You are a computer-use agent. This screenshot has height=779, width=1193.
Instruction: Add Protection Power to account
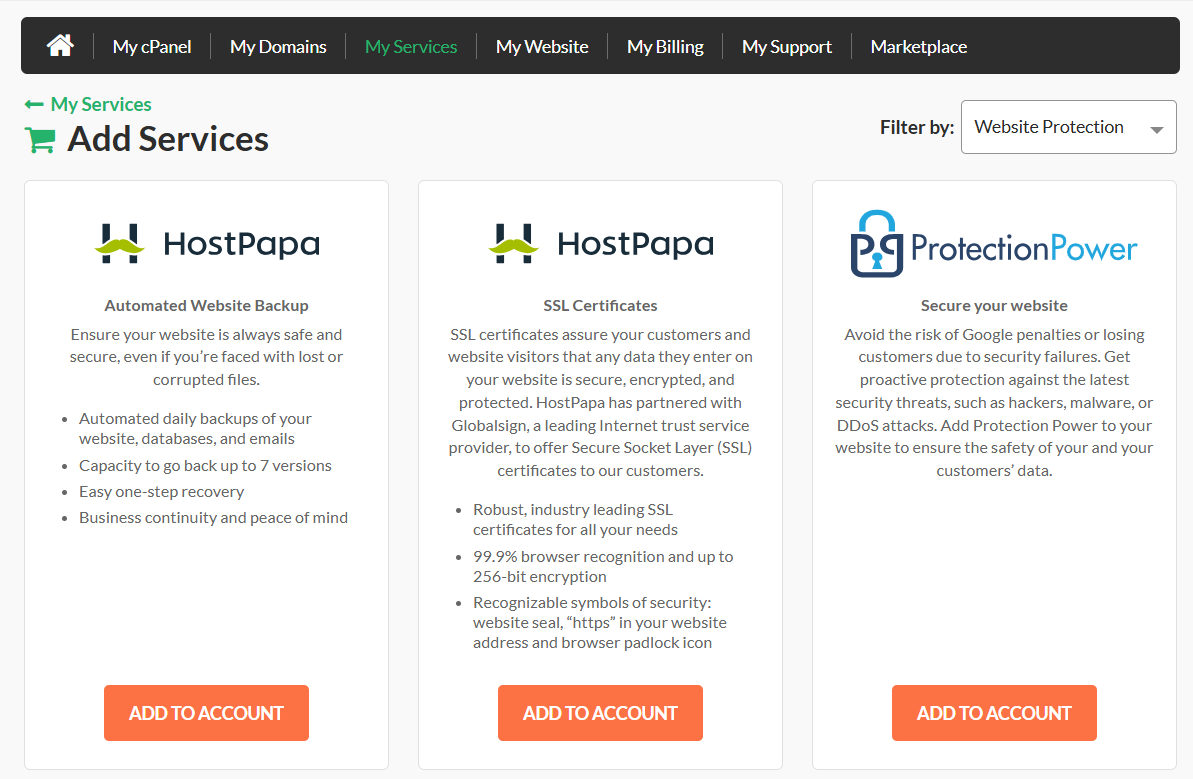(994, 713)
